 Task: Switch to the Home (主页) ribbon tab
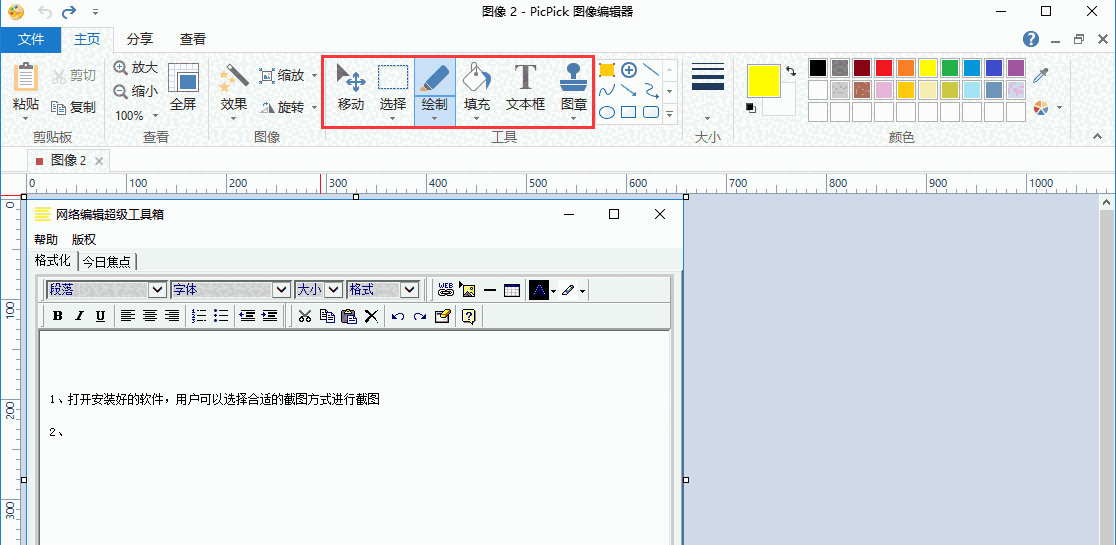pos(87,40)
